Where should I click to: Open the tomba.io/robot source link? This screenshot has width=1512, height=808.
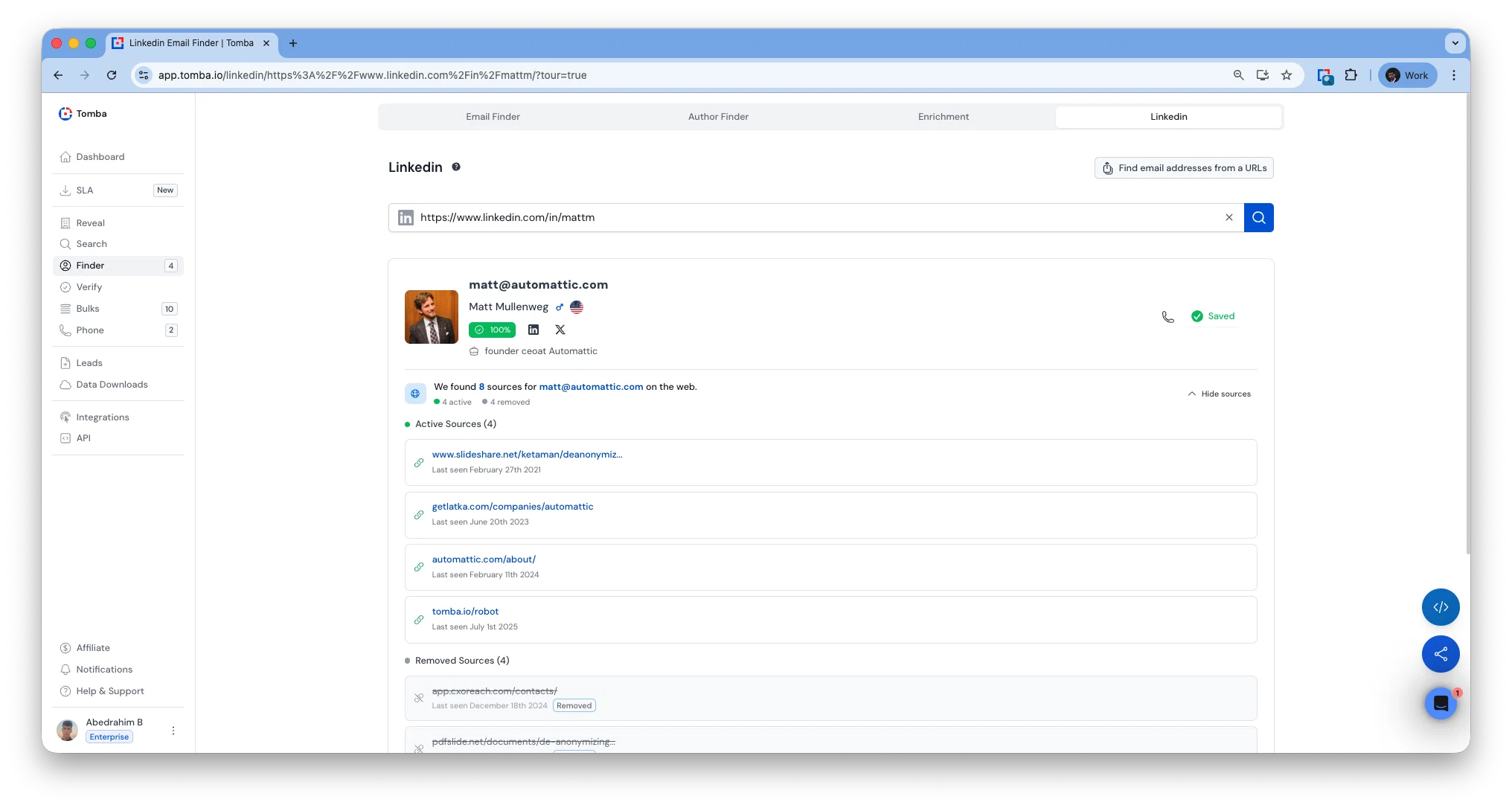click(465, 612)
